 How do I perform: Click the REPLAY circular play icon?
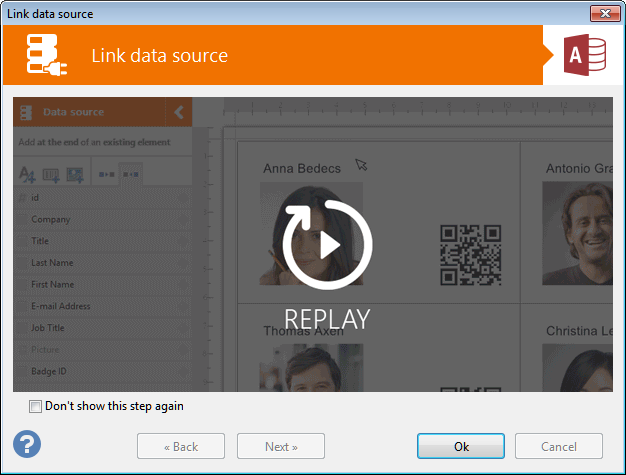327,244
